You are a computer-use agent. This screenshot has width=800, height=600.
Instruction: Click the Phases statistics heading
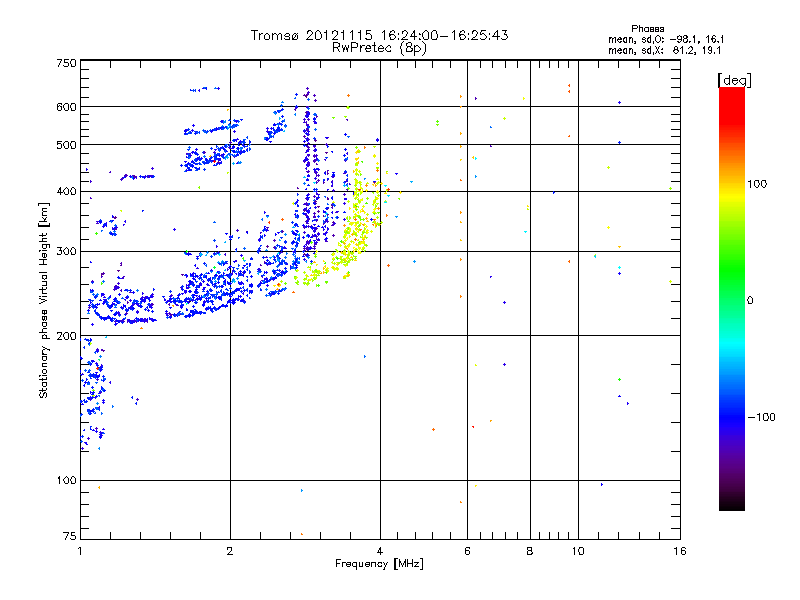point(647,29)
